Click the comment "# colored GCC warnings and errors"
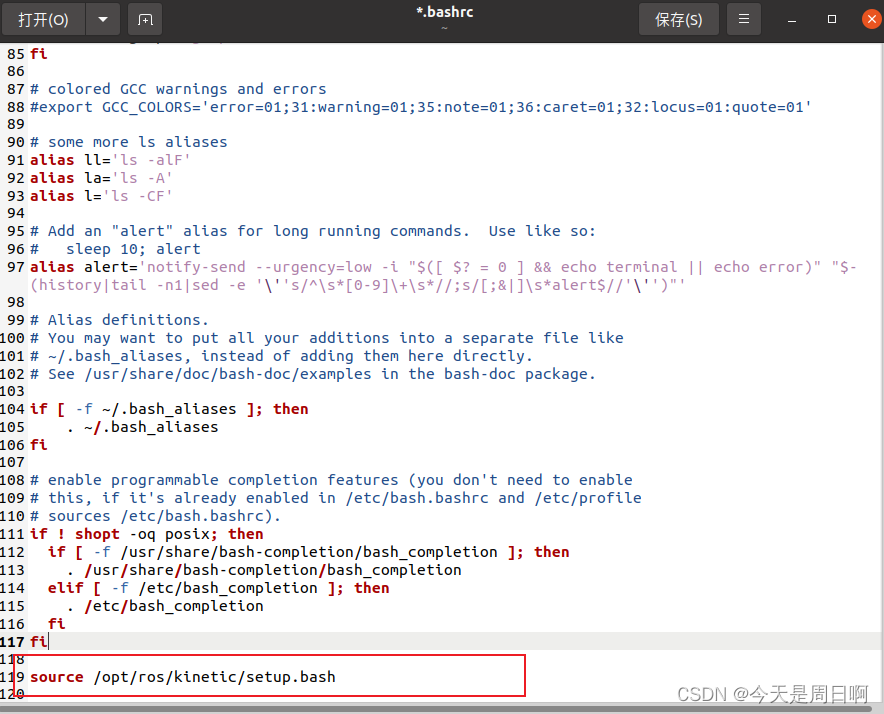This screenshot has height=714, width=884. click(178, 89)
